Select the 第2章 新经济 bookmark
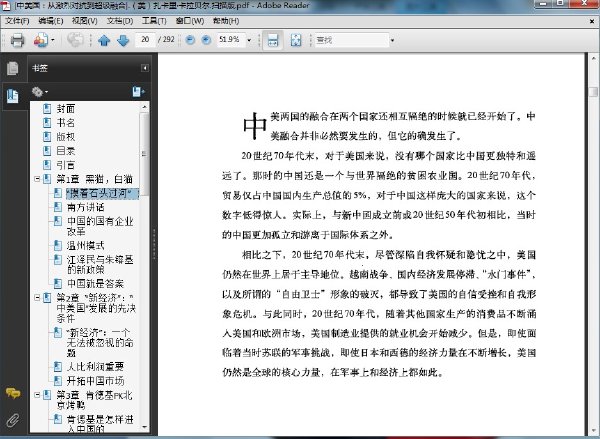The height and width of the screenshot is (439, 600). click(96, 308)
